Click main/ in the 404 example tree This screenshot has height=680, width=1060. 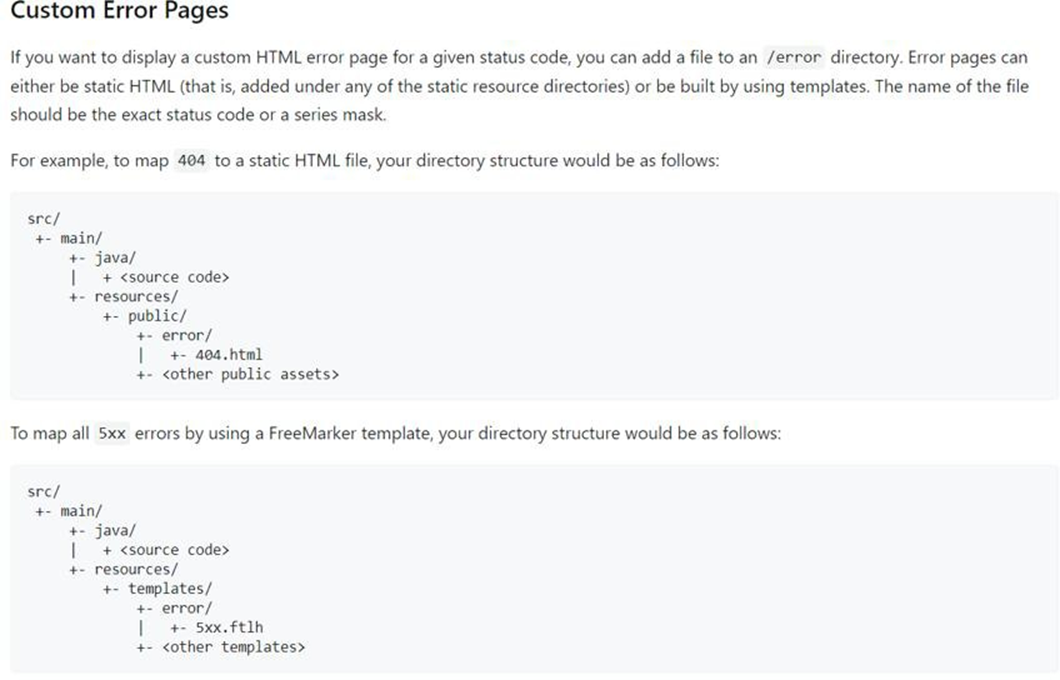(81, 238)
